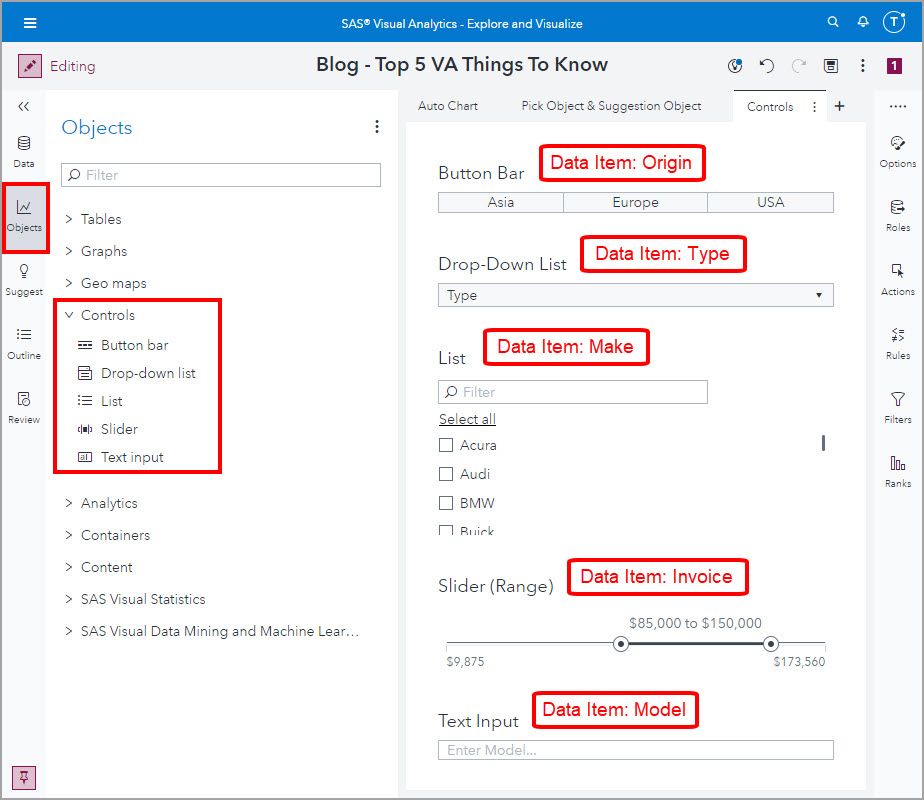
Task: Open the Filters panel on the right sidebar
Action: coord(897,405)
